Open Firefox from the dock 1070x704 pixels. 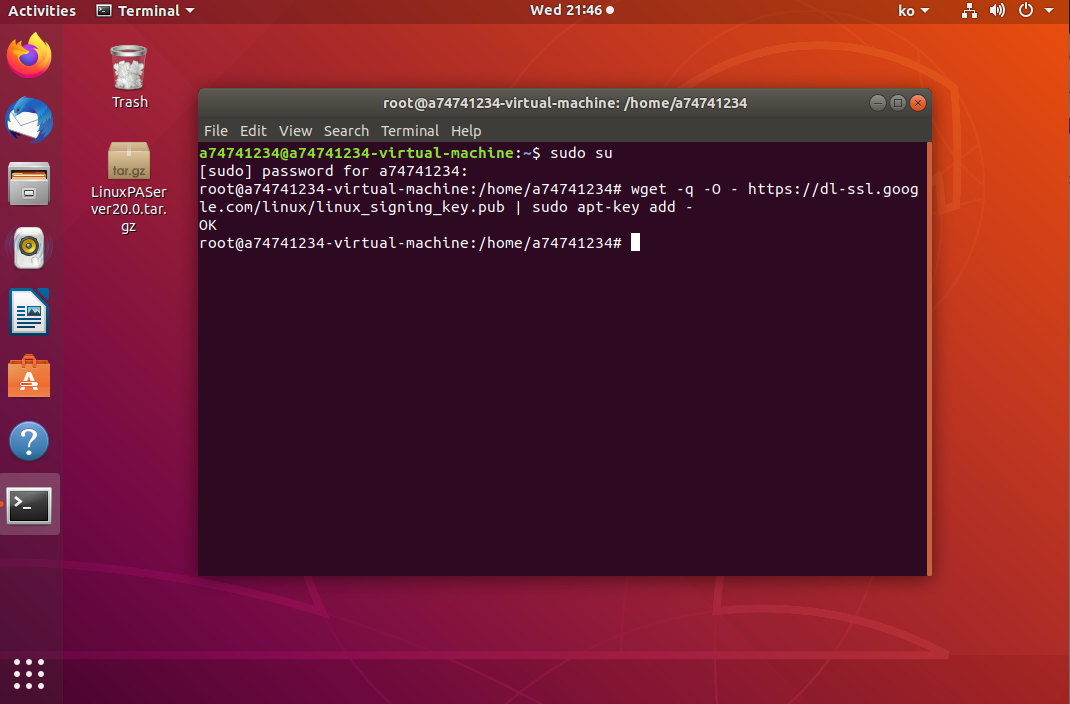(29, 56)
